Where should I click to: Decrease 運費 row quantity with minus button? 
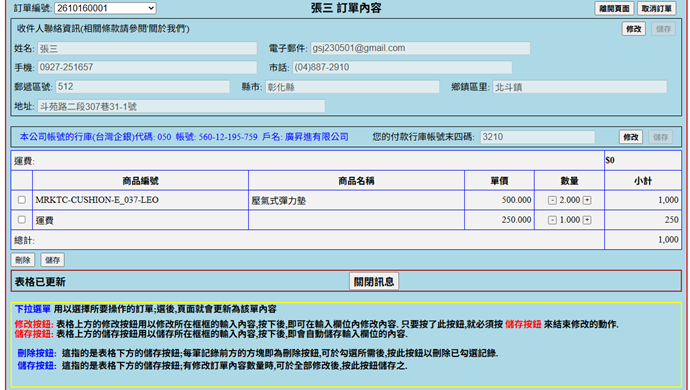click(552, 220)
